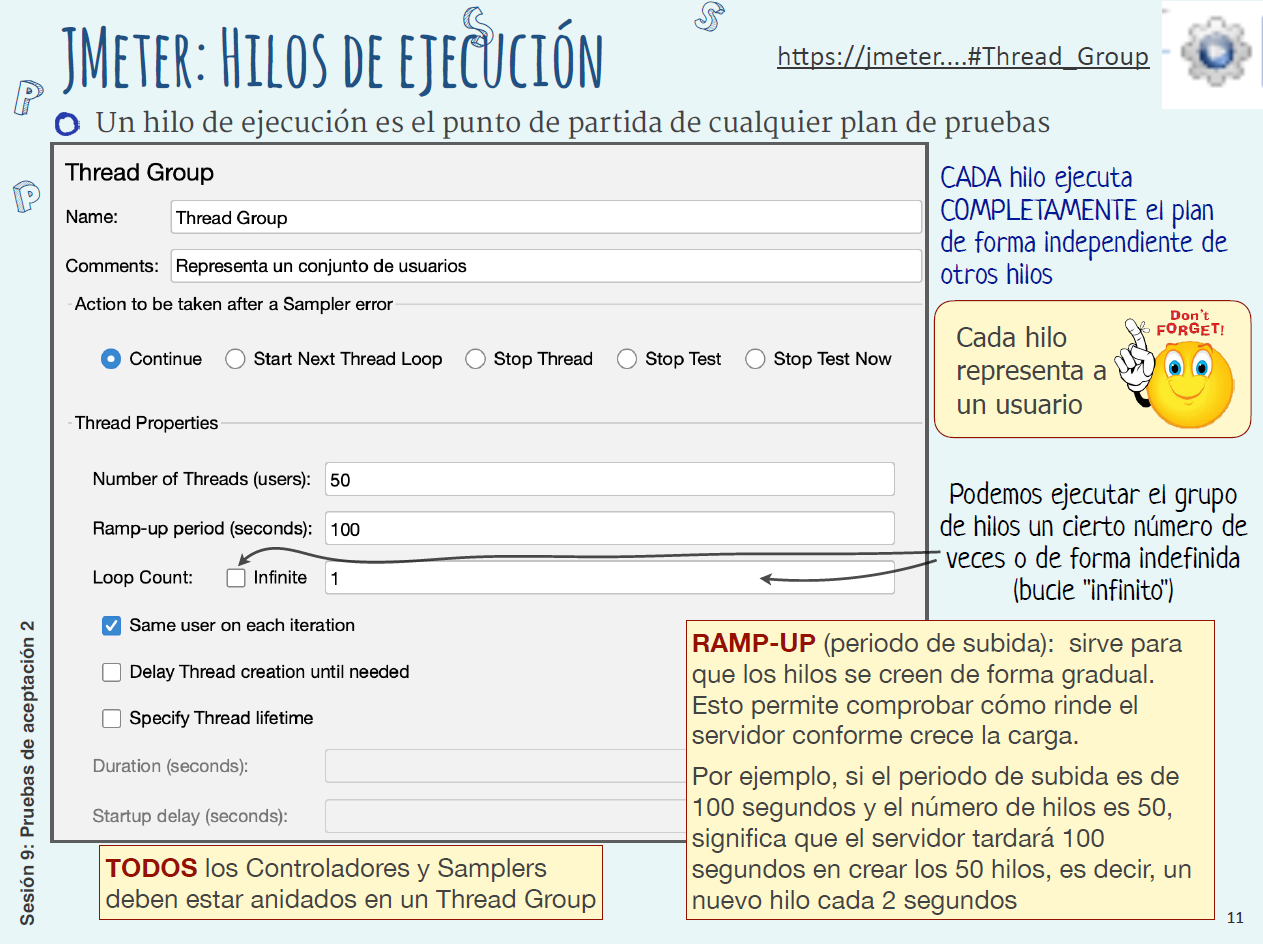Select the Stop Test radio option
The width and height of the screenshot is (1263, 944).
point(627,359)
